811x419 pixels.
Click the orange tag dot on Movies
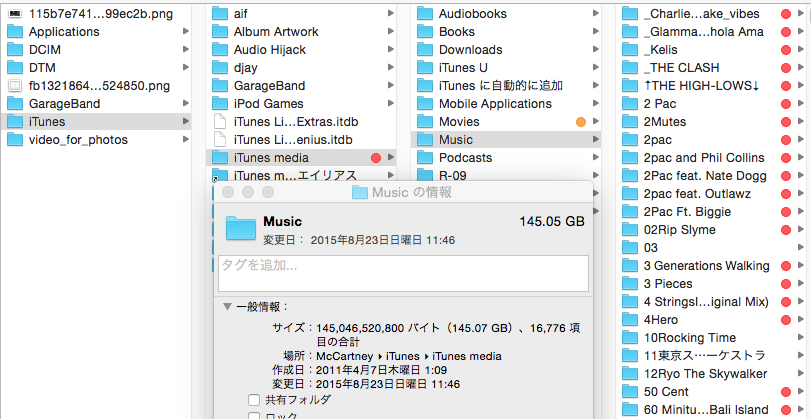[581, 122]
